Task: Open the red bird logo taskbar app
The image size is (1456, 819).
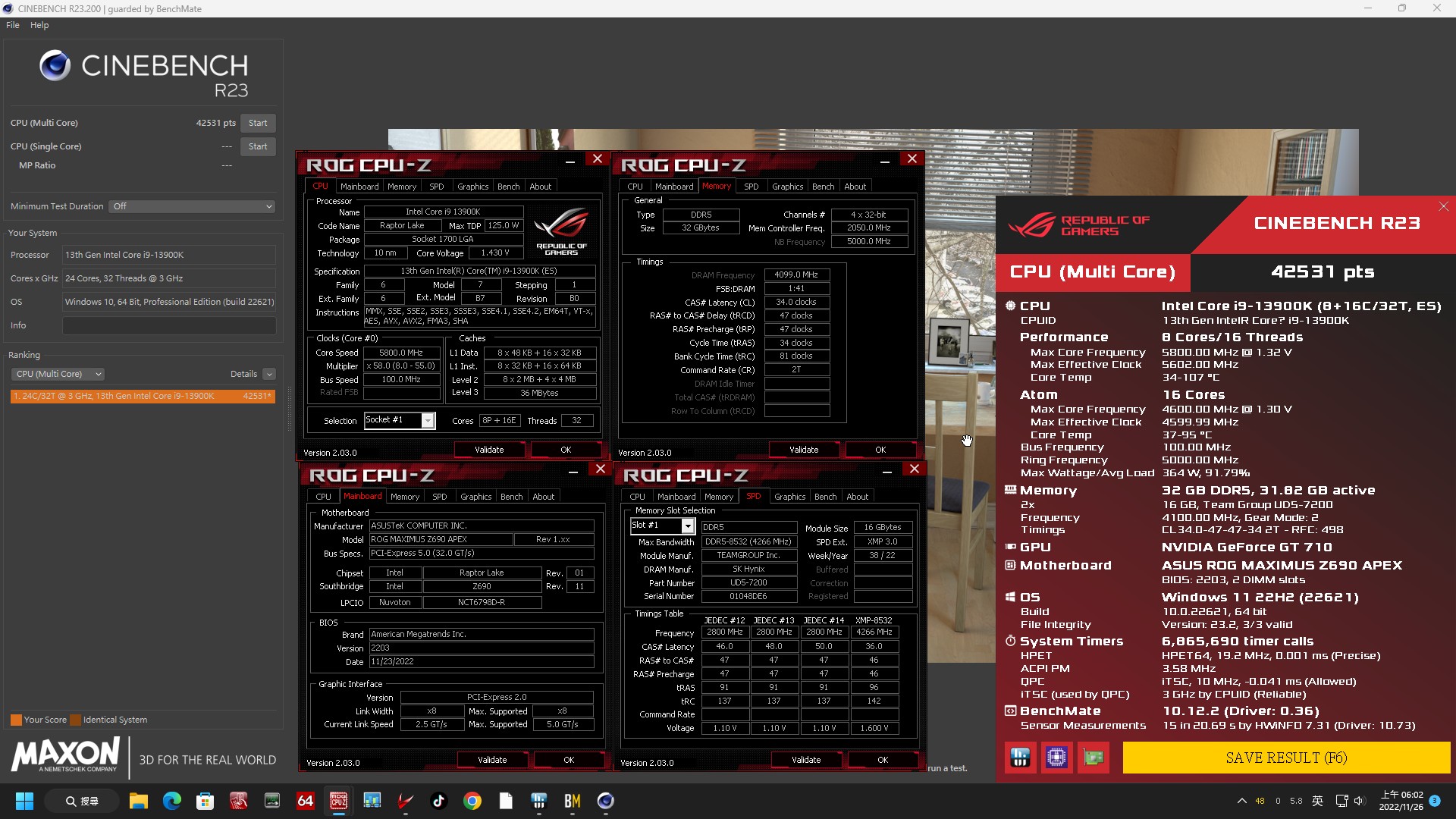Action: tap(405, 801)
